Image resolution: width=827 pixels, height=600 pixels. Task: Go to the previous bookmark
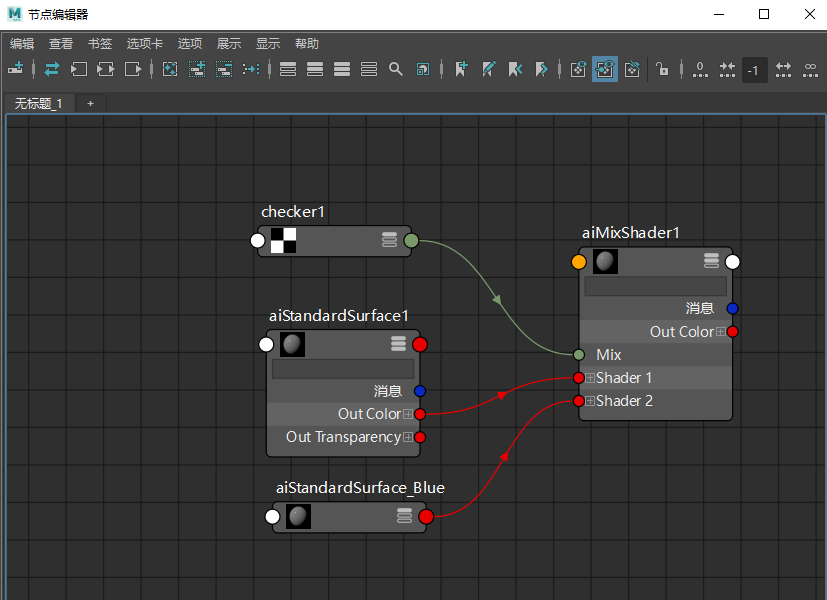(515, 69)
